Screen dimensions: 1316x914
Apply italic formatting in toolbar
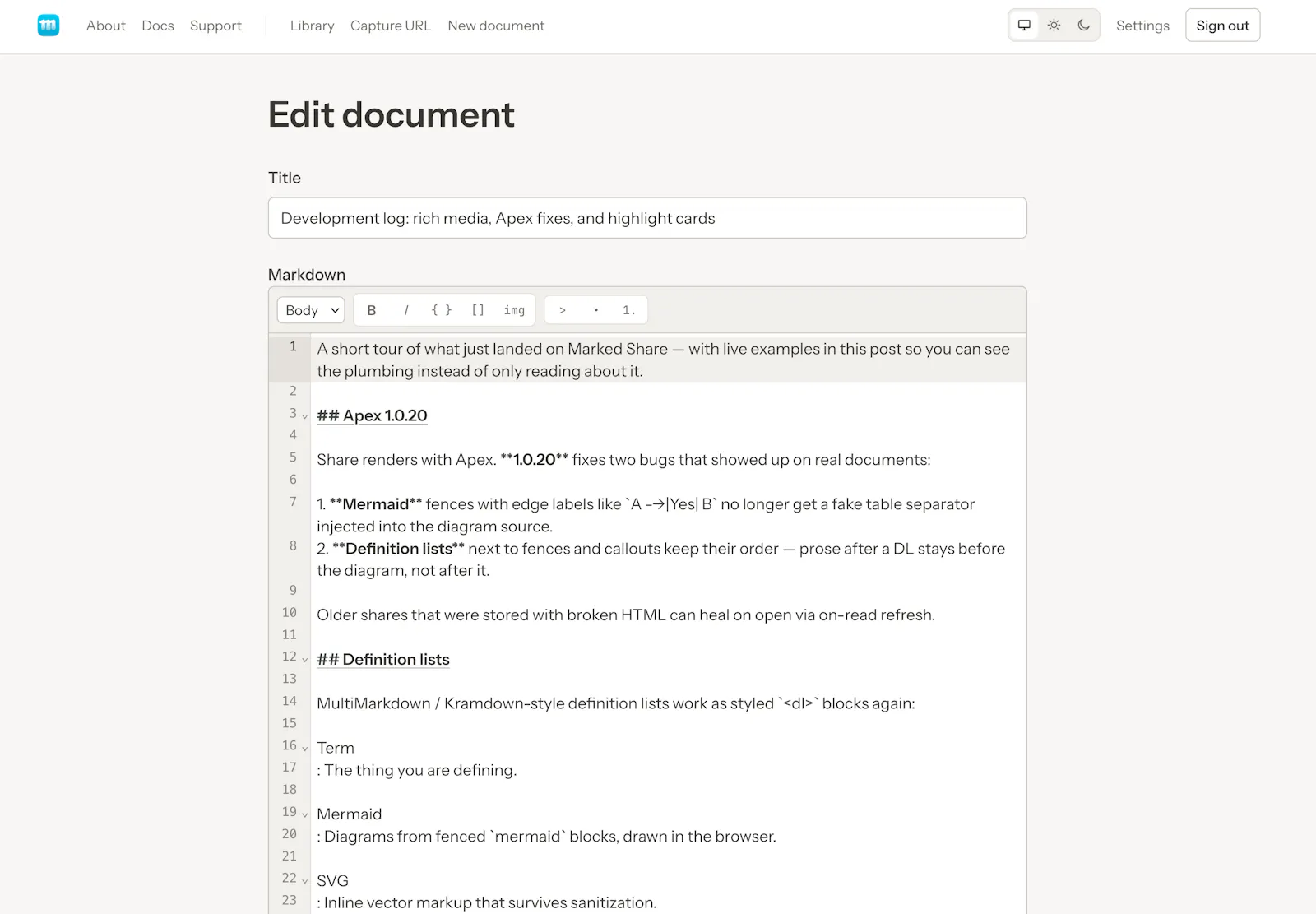[406, 310]
